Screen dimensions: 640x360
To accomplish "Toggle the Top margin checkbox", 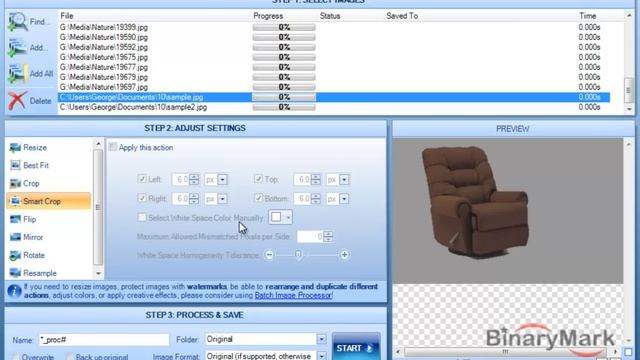I will [x=258, y=179].
